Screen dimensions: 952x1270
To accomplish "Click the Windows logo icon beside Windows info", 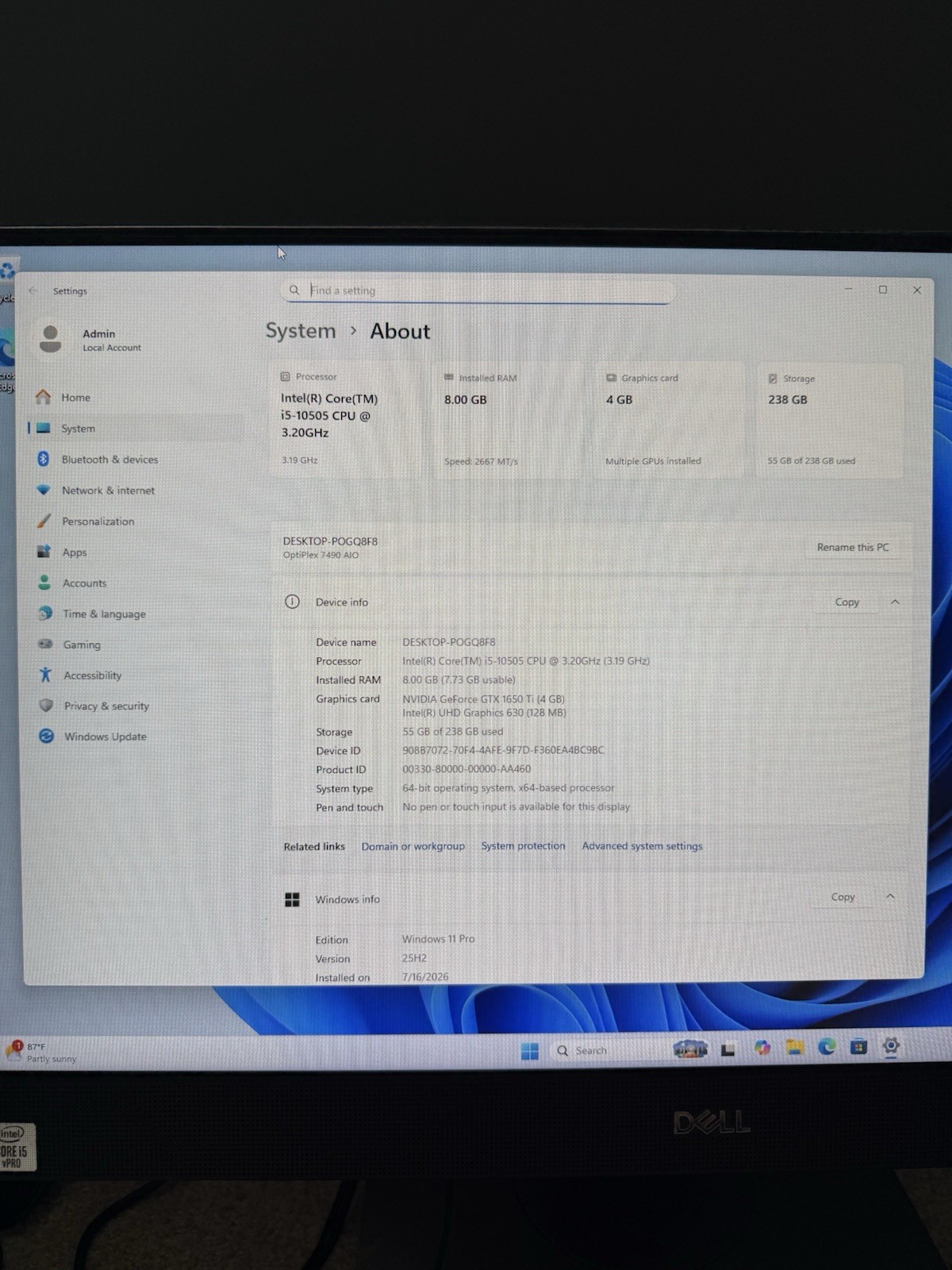I will 292,899.
